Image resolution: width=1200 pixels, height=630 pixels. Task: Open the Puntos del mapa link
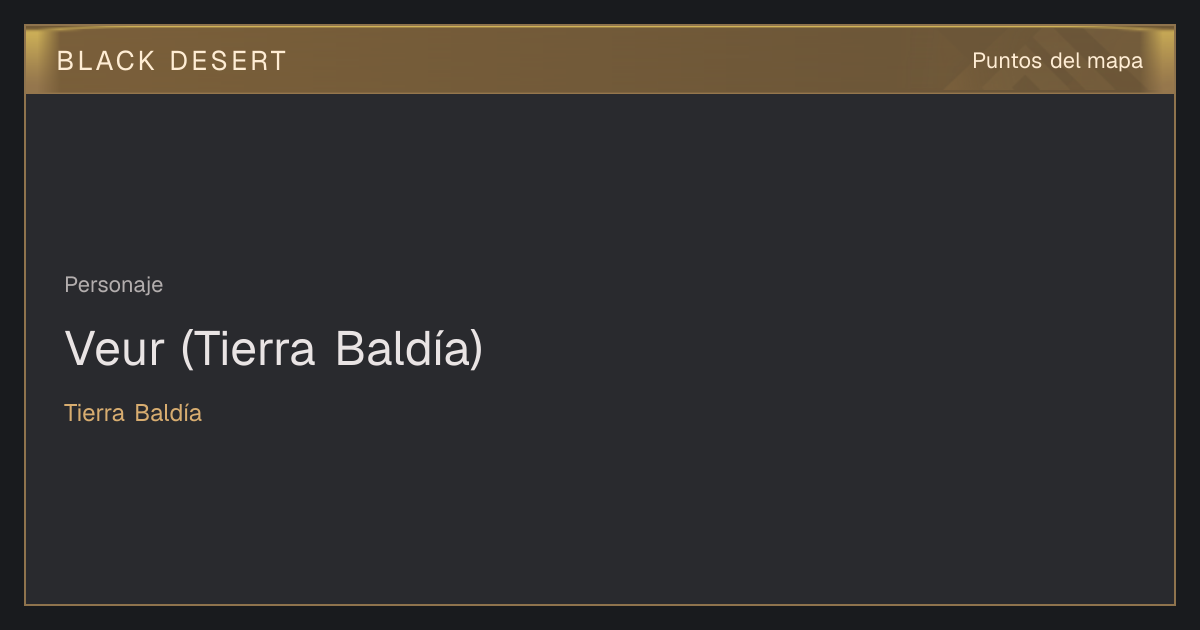pos(1057,61)
